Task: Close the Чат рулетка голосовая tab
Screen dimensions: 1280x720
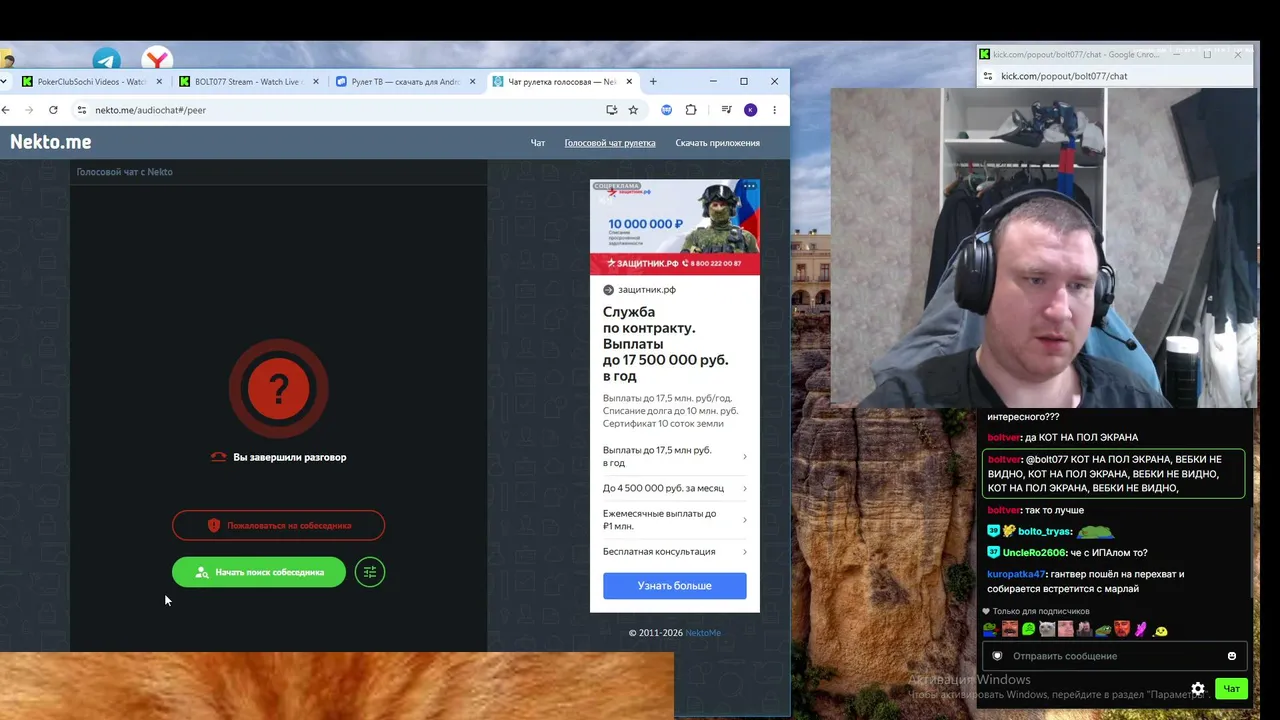Action: 630,82
